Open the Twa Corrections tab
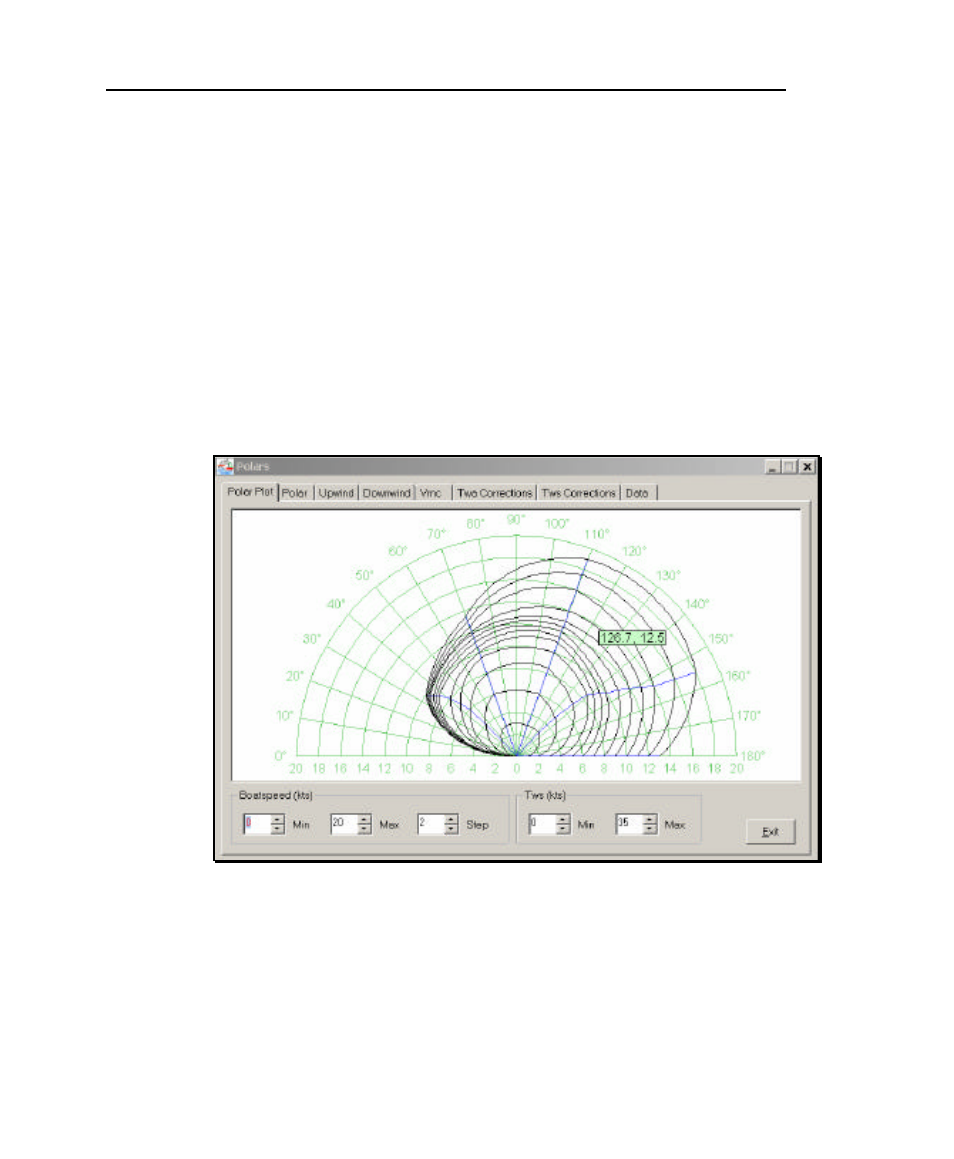 pyautogui.click(x=494, y=493)
